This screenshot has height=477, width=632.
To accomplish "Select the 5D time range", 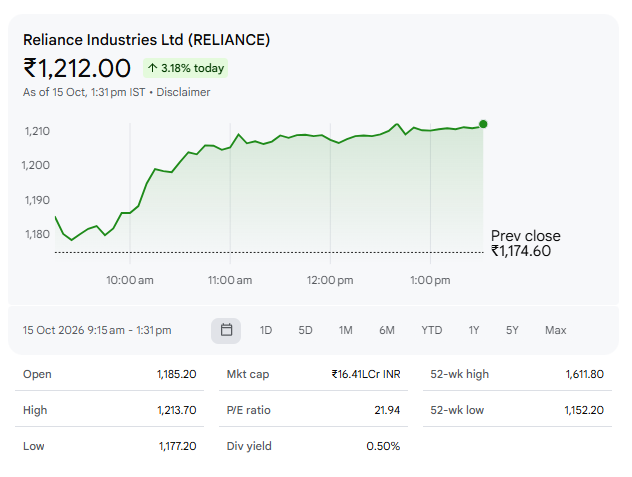I will point(305,330).
